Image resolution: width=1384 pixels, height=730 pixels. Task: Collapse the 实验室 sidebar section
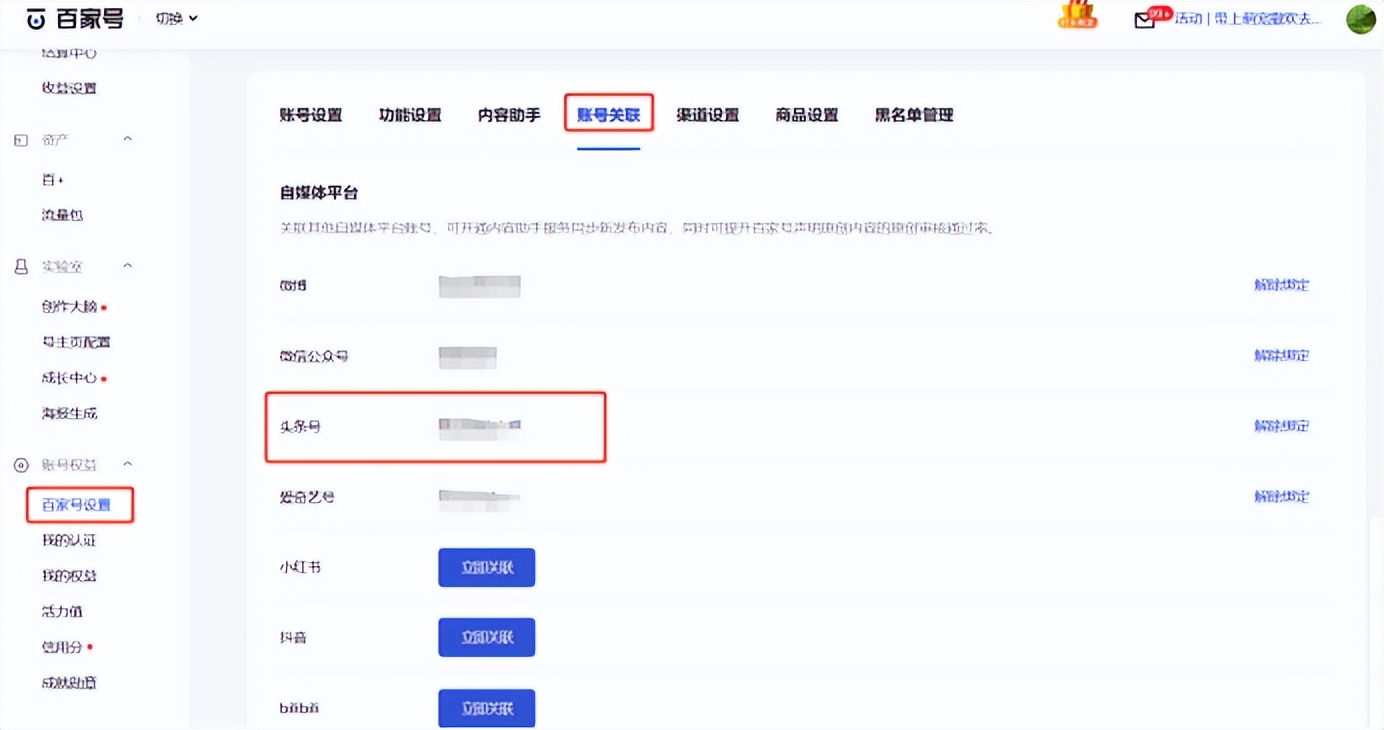pos(127,265)
